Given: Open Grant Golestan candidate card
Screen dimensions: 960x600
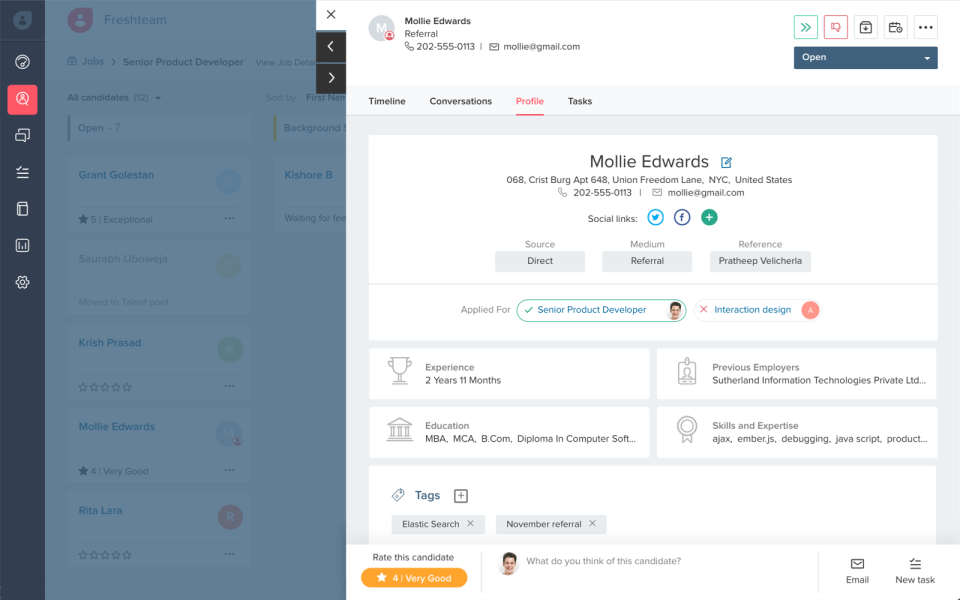Looking at the screenshot, I should [x=159, y=193].
